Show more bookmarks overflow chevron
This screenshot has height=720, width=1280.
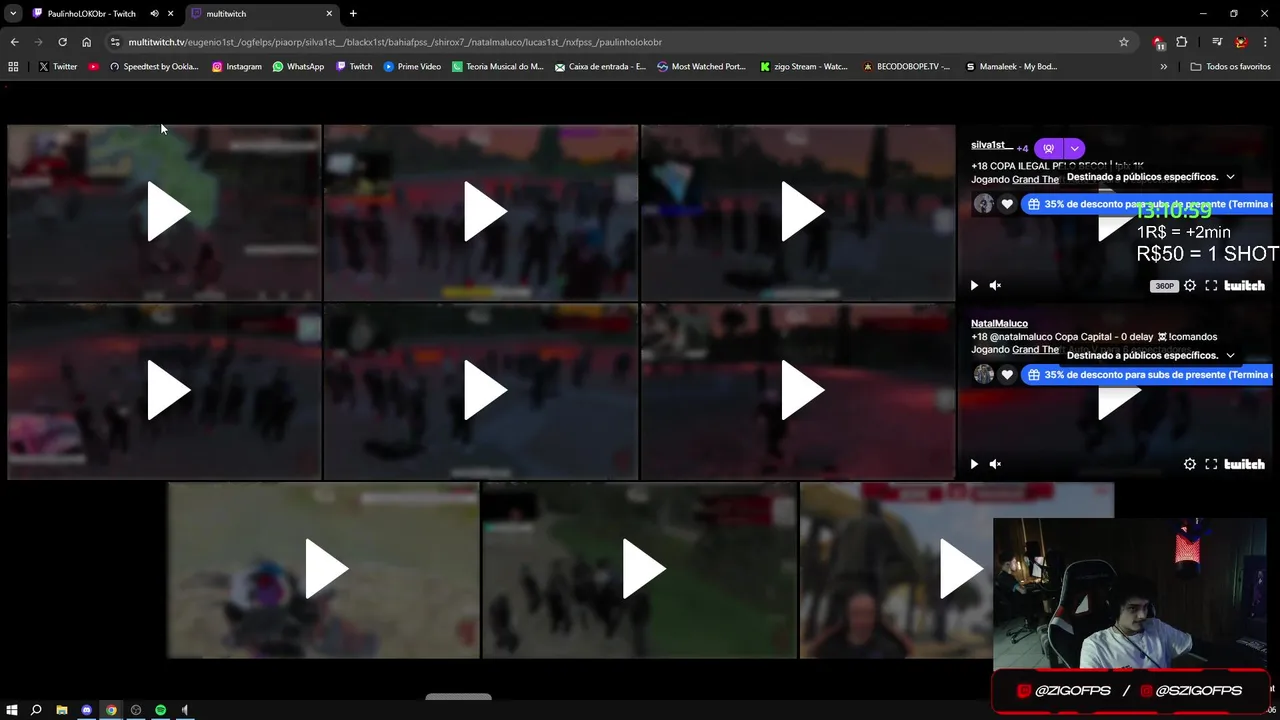[1163, 67]
